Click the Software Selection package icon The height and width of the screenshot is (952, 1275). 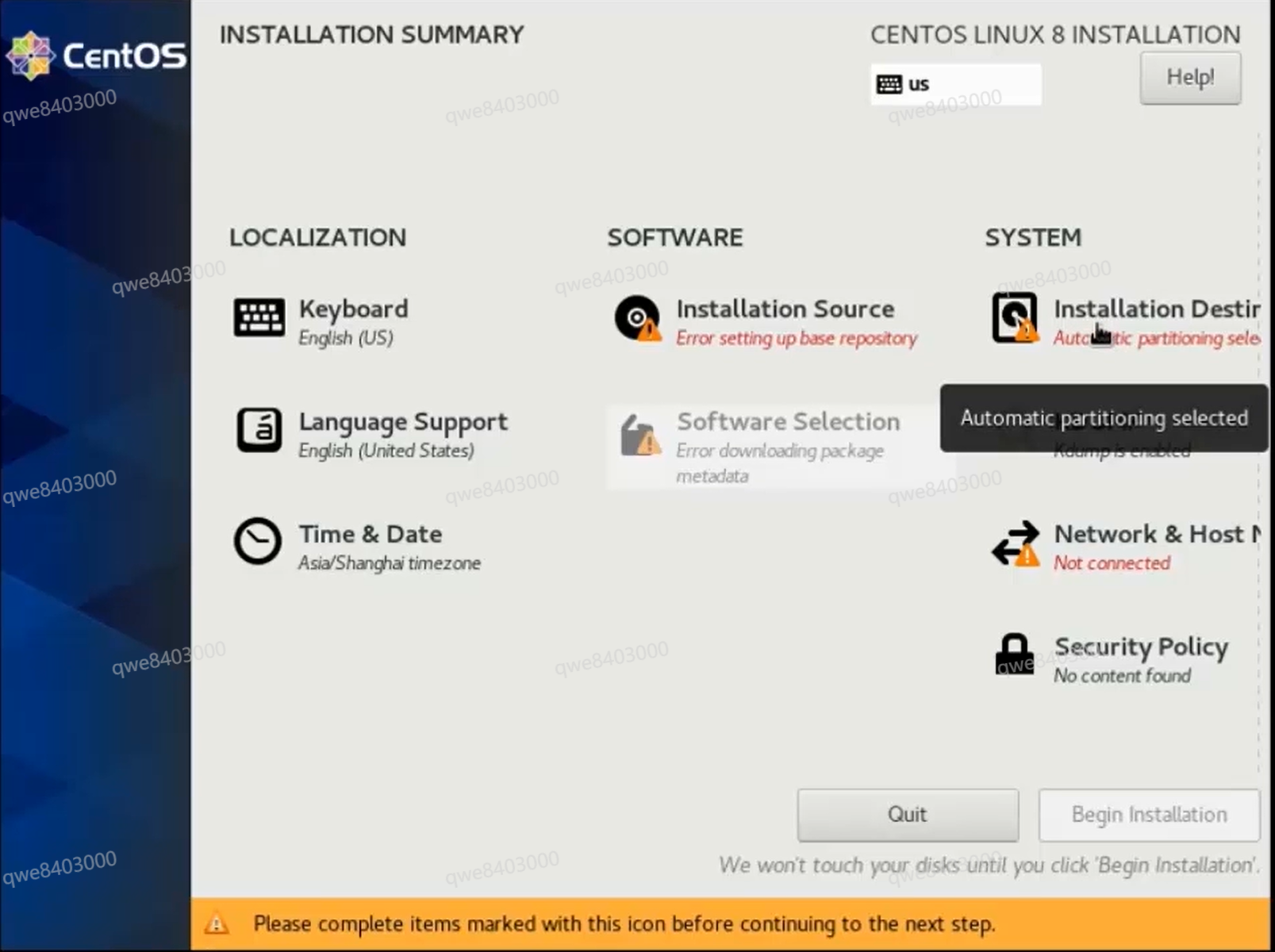(639, 435)
